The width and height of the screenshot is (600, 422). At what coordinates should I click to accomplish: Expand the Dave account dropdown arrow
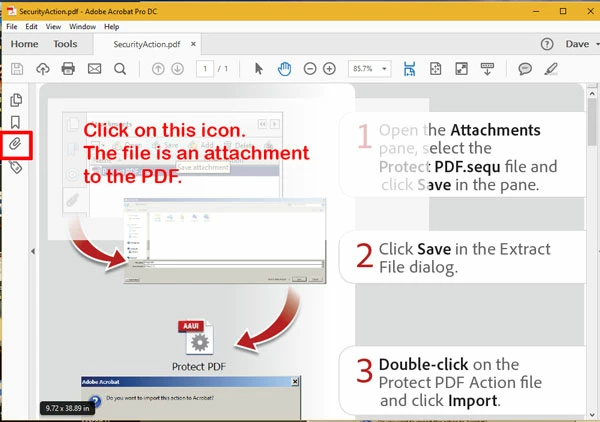[597, 44]
